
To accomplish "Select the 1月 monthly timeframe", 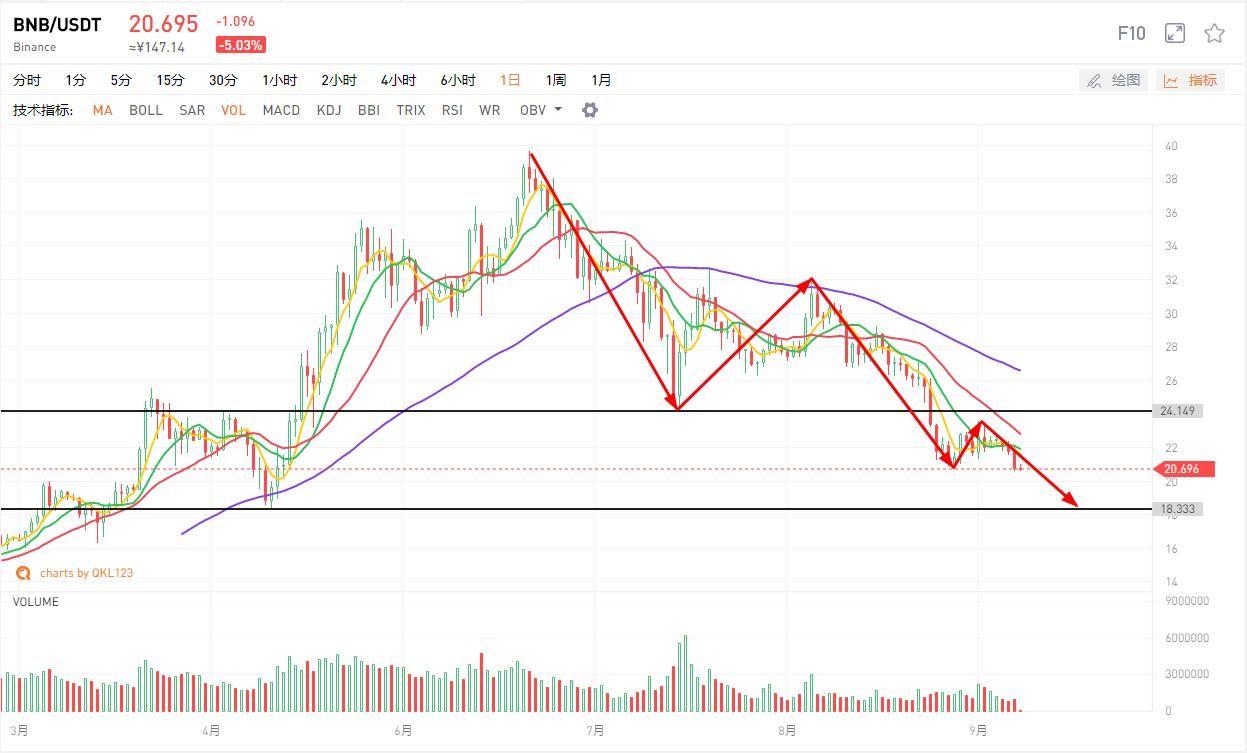I will pos(601,80).
